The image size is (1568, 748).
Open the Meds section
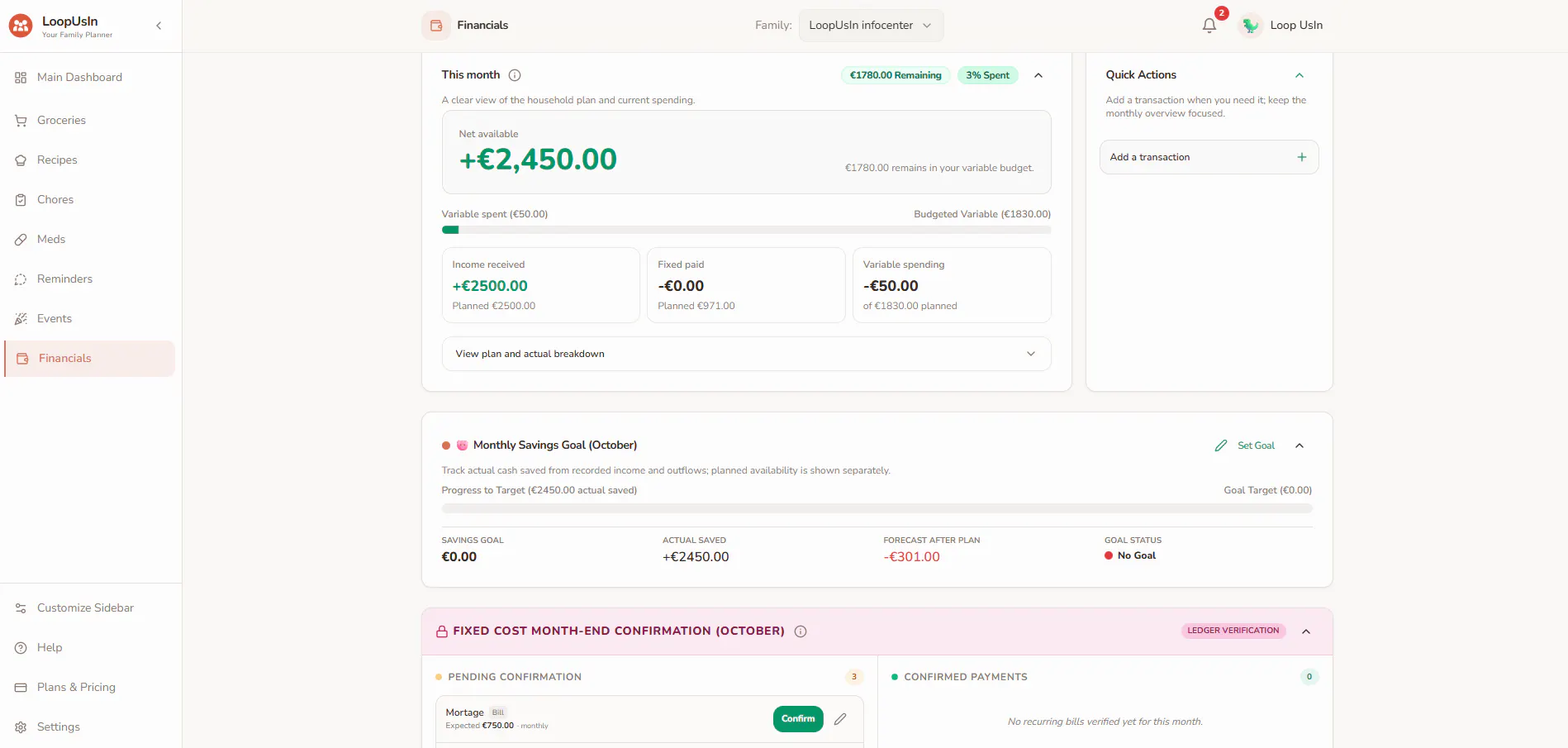89,240
